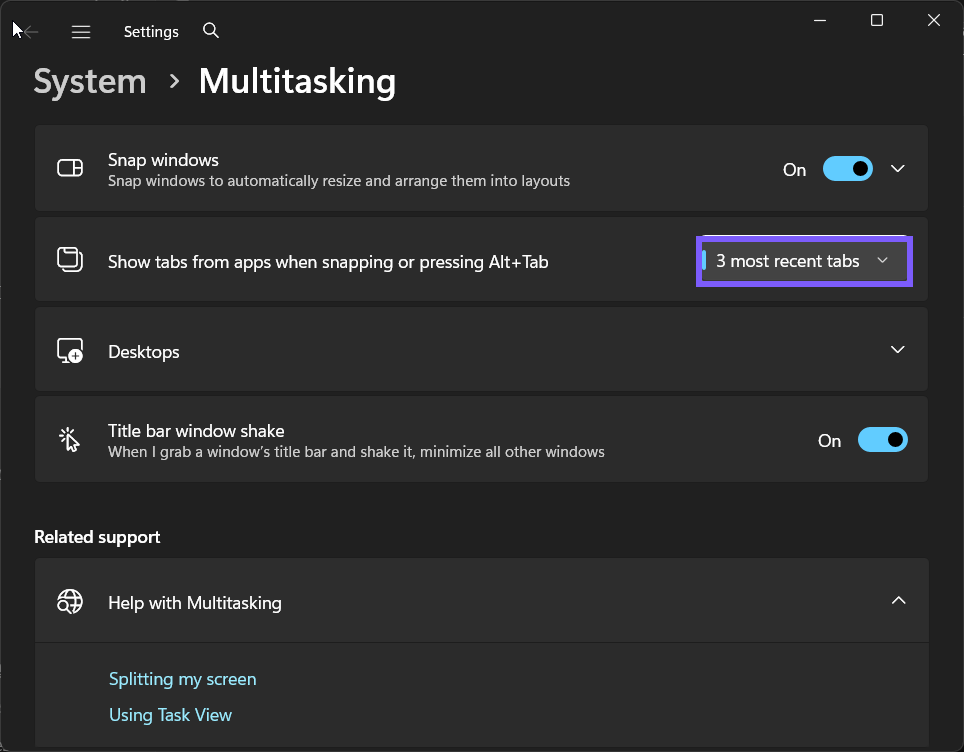Viewport: 964px width, 752px height.
Task: Close the Settings window
Action: click(934, 20)
